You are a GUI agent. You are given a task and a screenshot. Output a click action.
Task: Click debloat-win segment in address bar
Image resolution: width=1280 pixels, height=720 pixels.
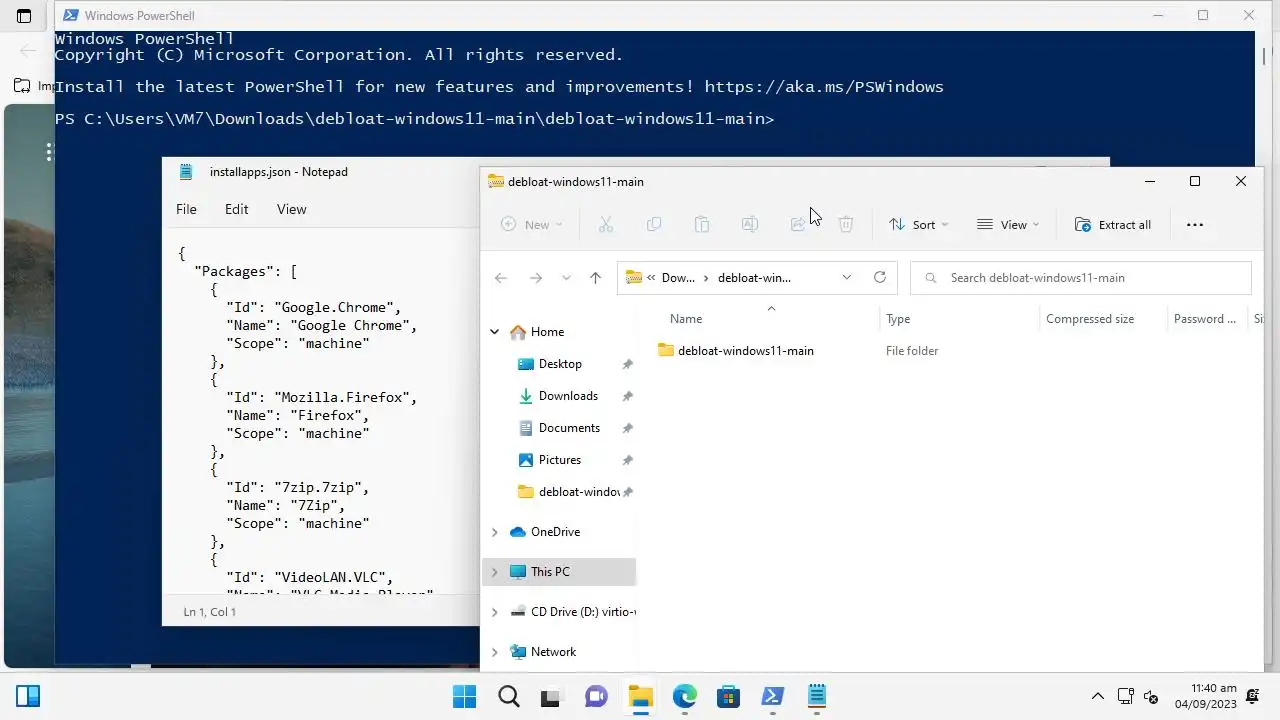coord(754,278)
